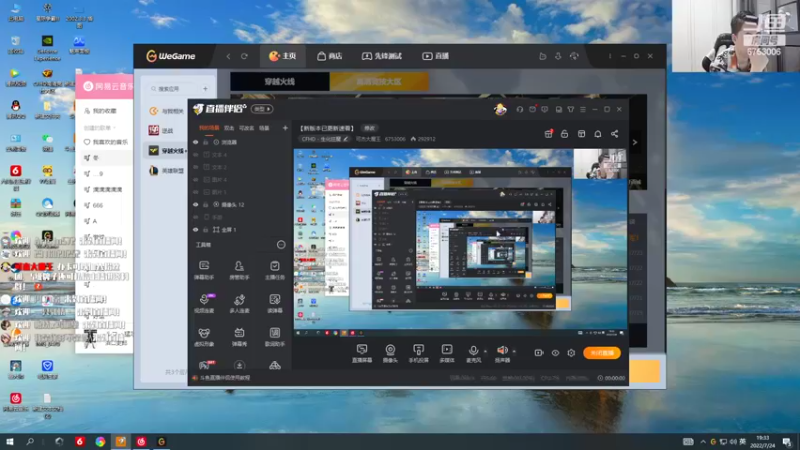Screen dimensions: 800x450
Task: Add a new scene with the plus
Action: click(x=285, y=128)
